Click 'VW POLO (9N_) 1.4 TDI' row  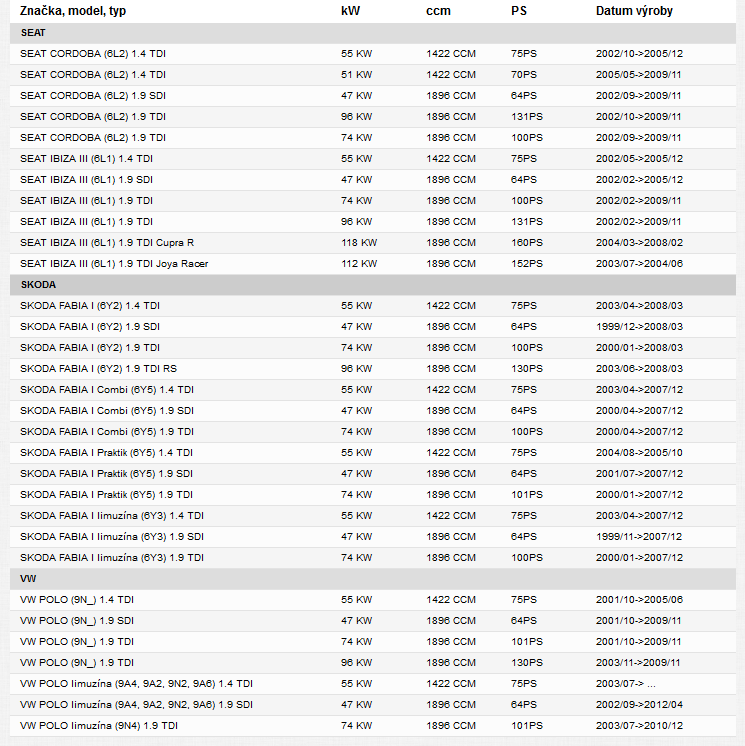click(x=372, y=599)
